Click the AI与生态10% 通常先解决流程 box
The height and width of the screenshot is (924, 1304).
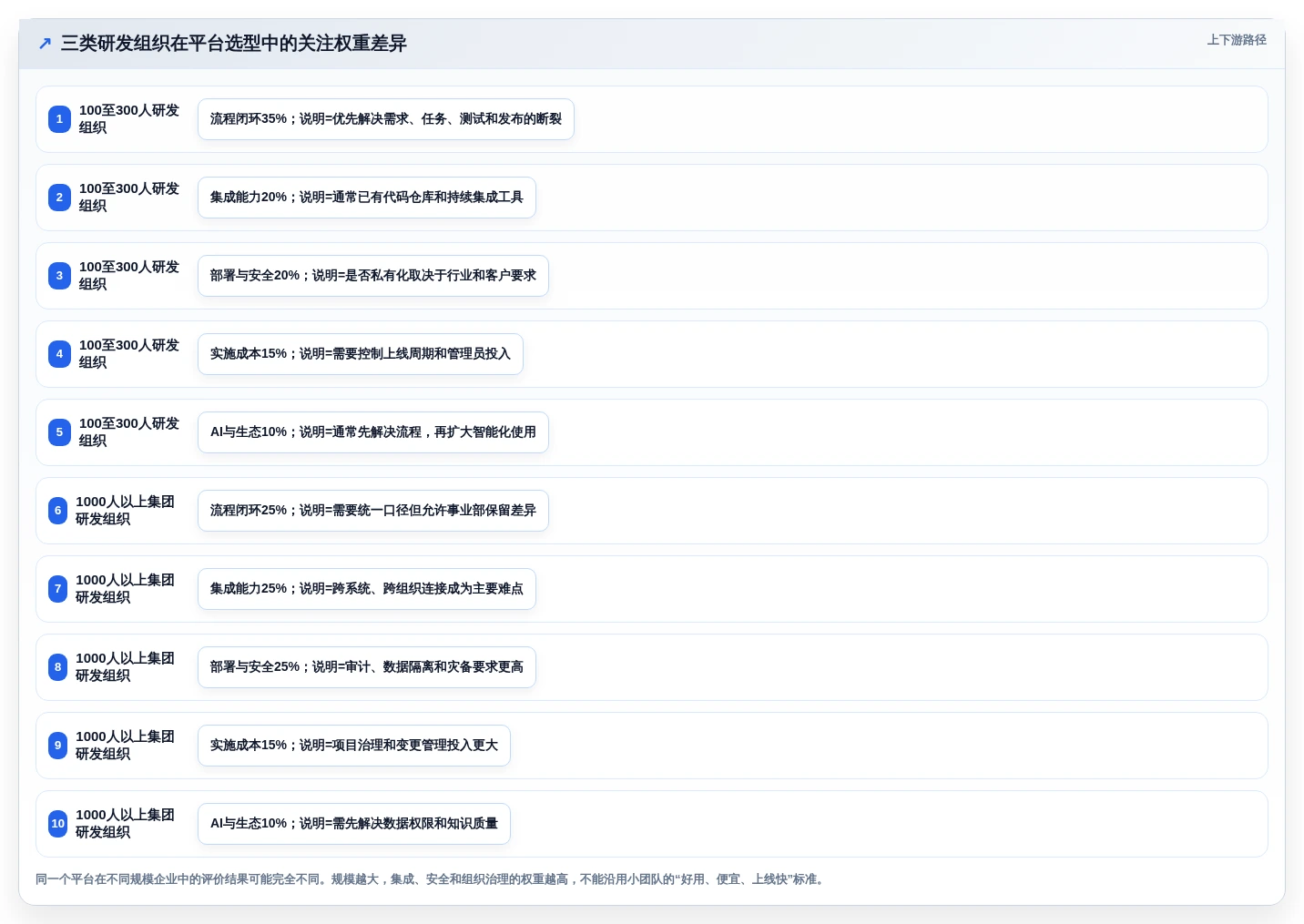373,432
